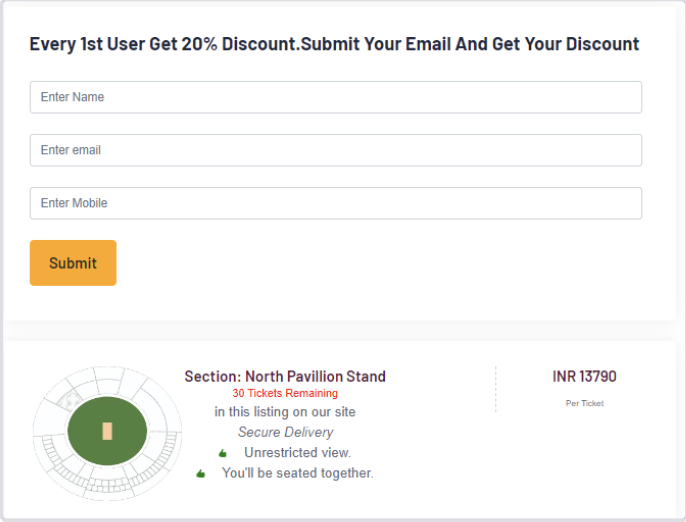The image size is (686, 522).
Task: Click the Enter Name input field
Action: (x=336, y=97)
